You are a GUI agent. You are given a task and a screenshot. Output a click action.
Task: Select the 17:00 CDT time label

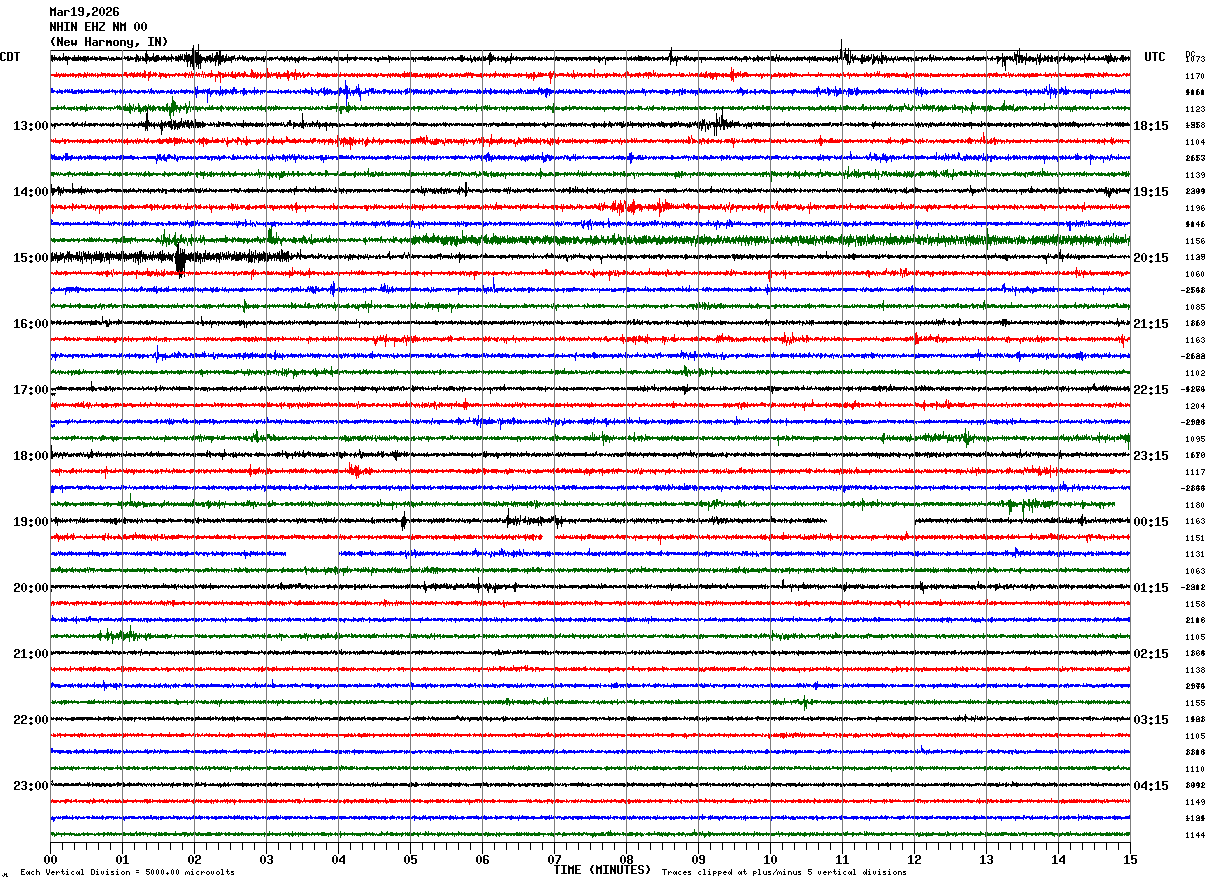click(x=31, y=390)
